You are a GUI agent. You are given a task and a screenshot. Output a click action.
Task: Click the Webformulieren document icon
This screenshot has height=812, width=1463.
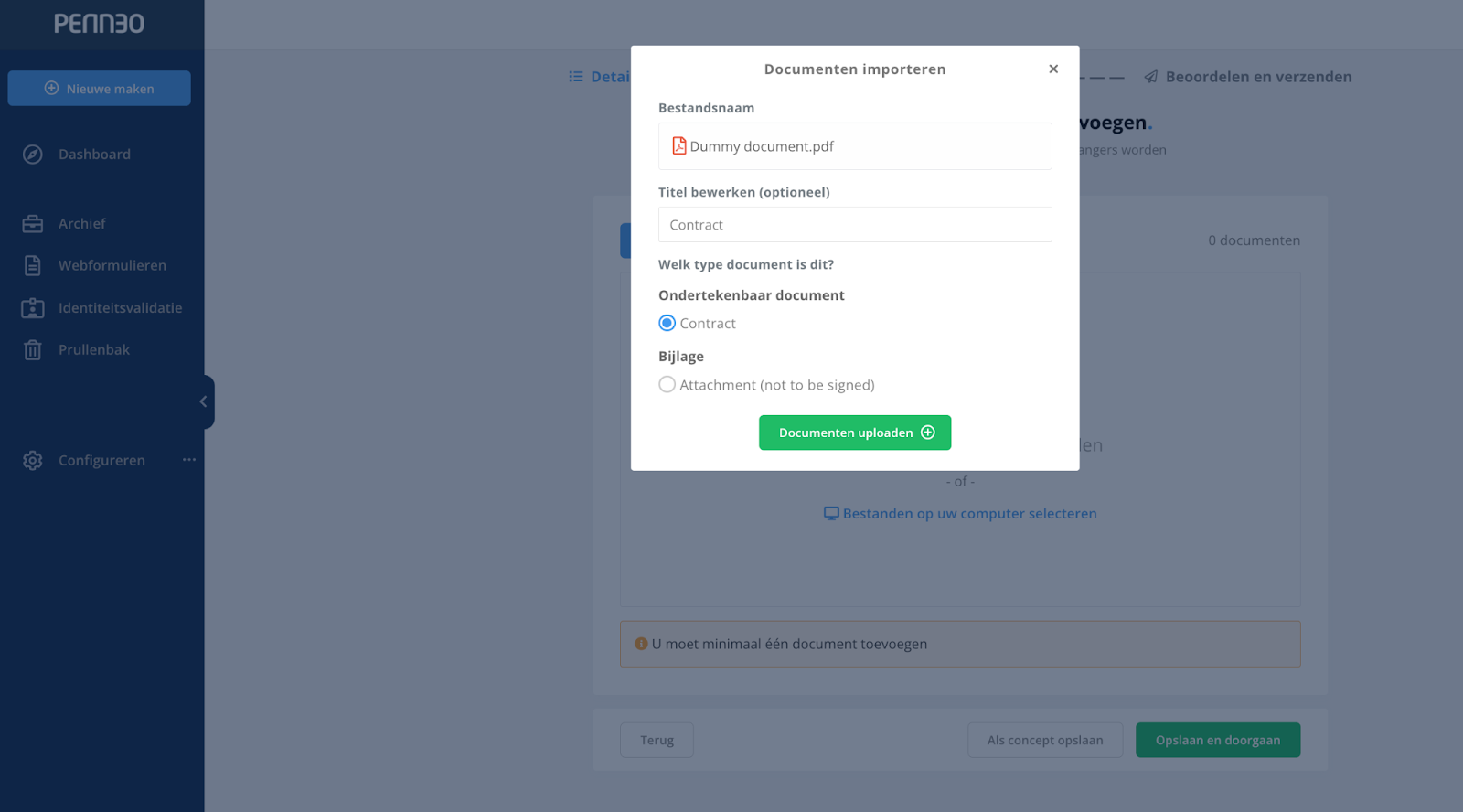click(33, 265)
